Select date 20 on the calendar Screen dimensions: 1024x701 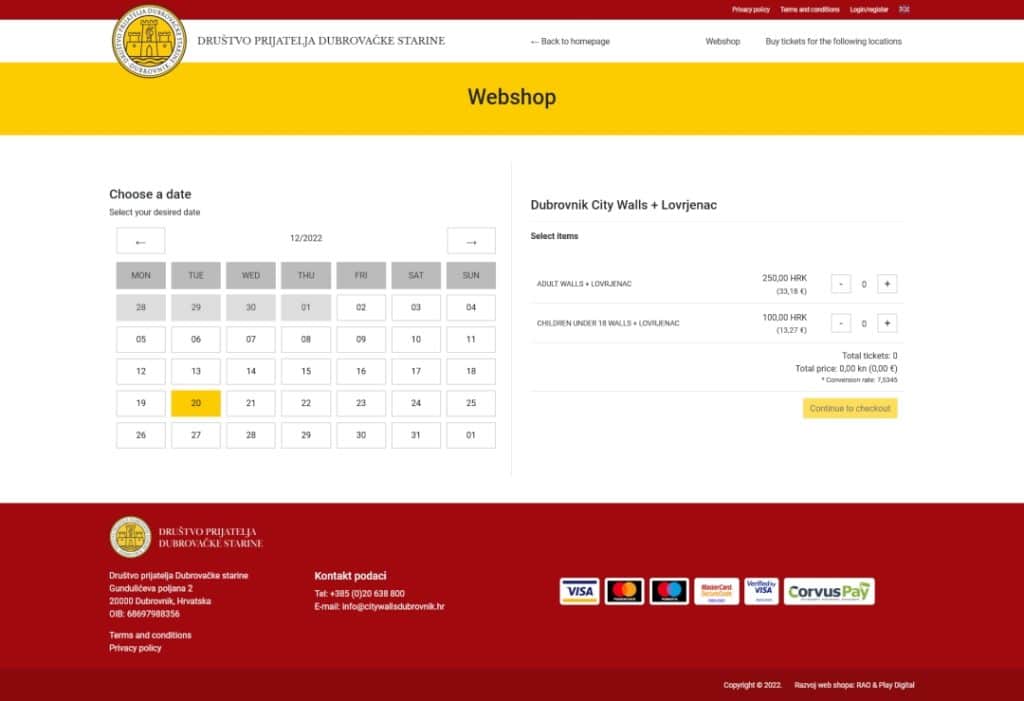[196, 403]
